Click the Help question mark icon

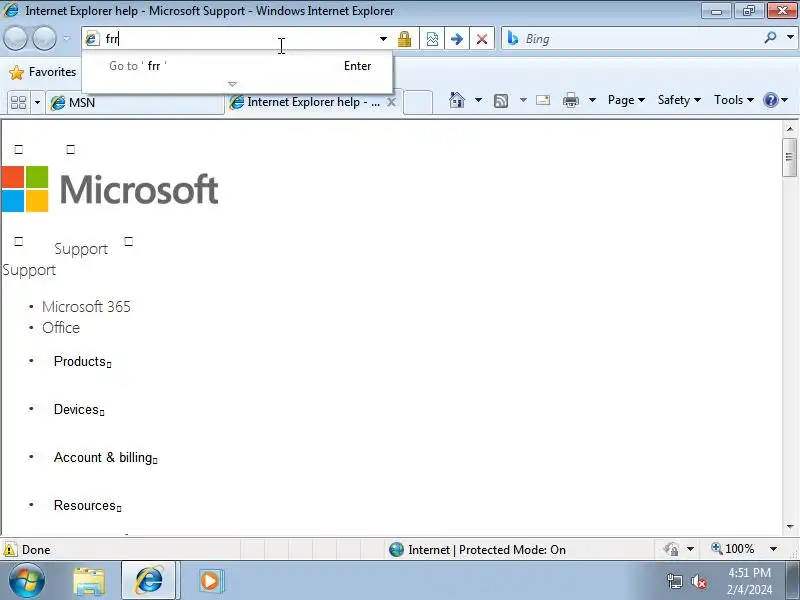(770, 100)
